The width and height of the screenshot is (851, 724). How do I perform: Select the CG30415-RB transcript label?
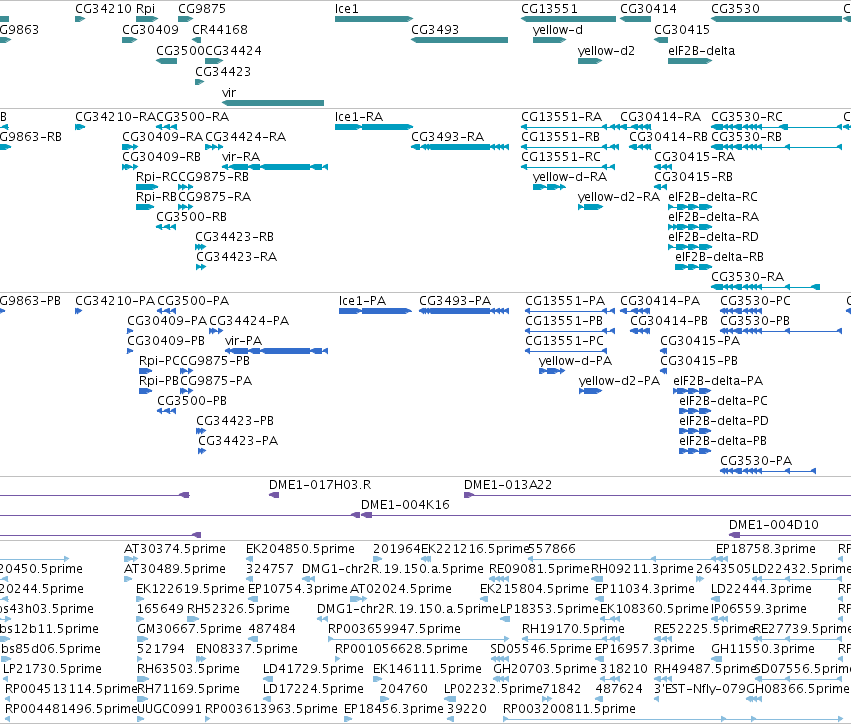tap(693, 177)
